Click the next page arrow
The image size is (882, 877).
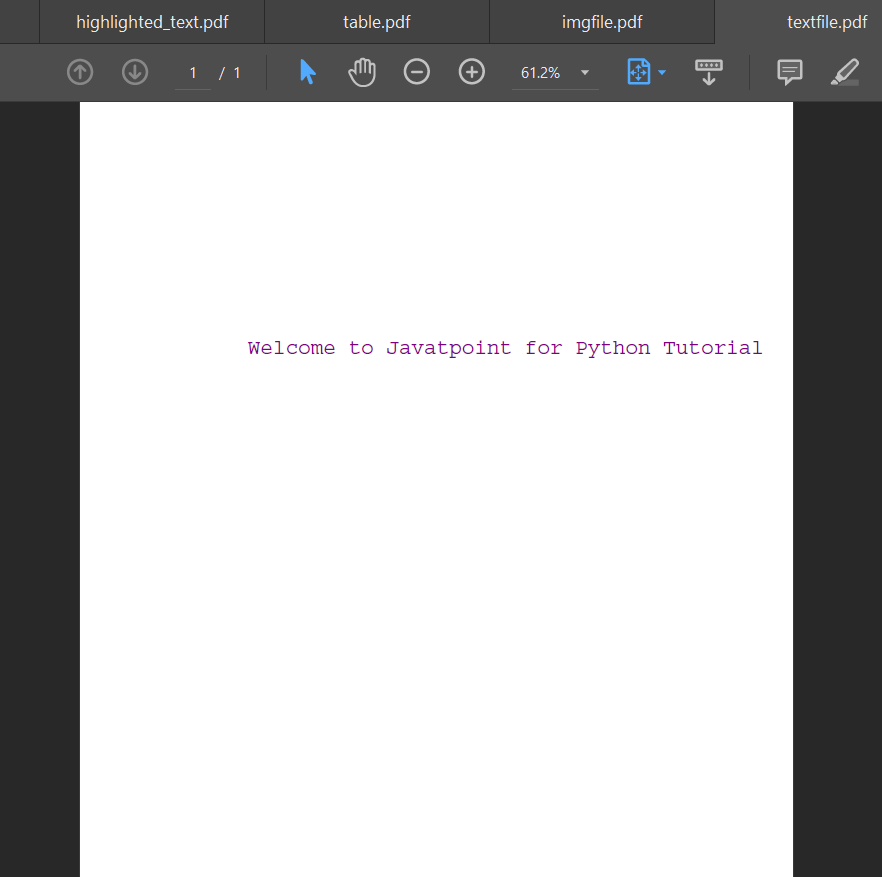134,71
